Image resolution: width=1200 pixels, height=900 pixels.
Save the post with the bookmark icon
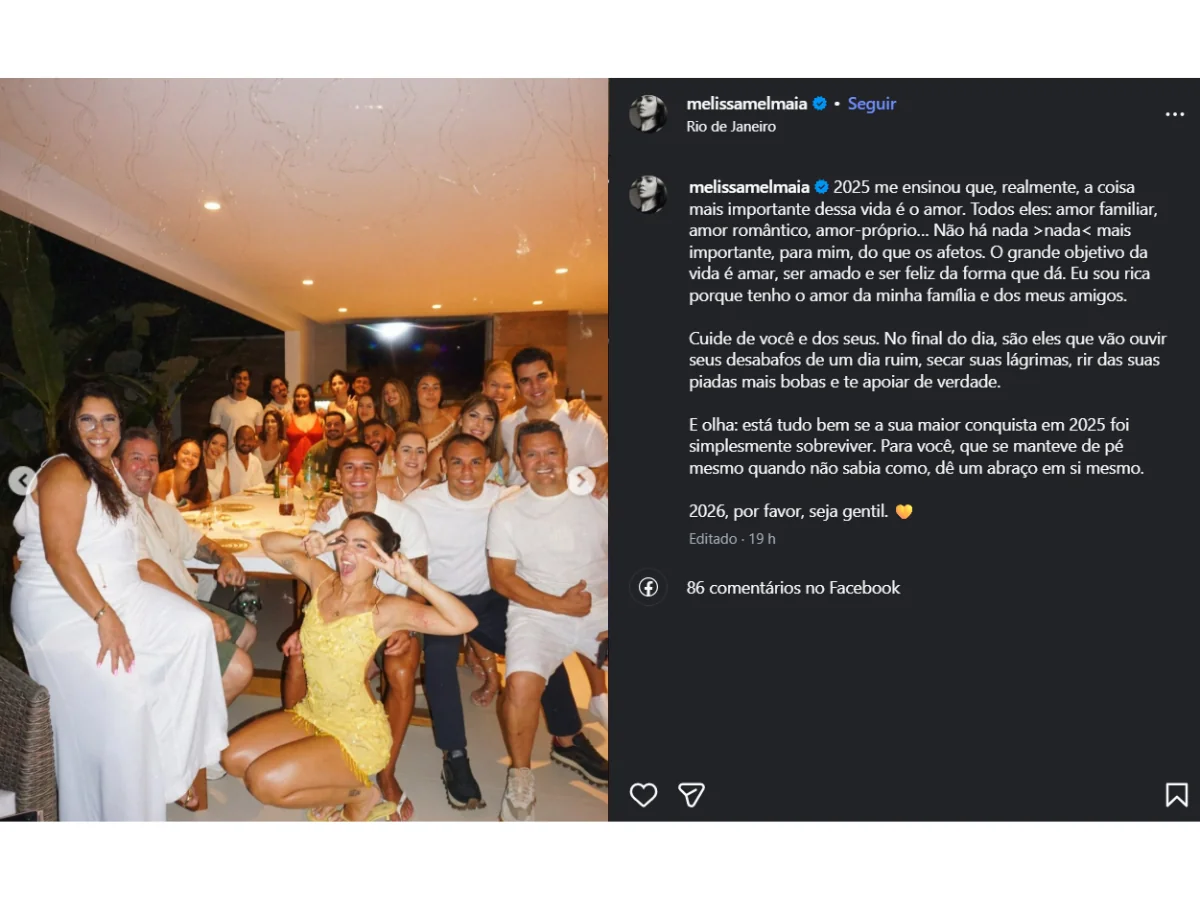tap(1177, 795)
